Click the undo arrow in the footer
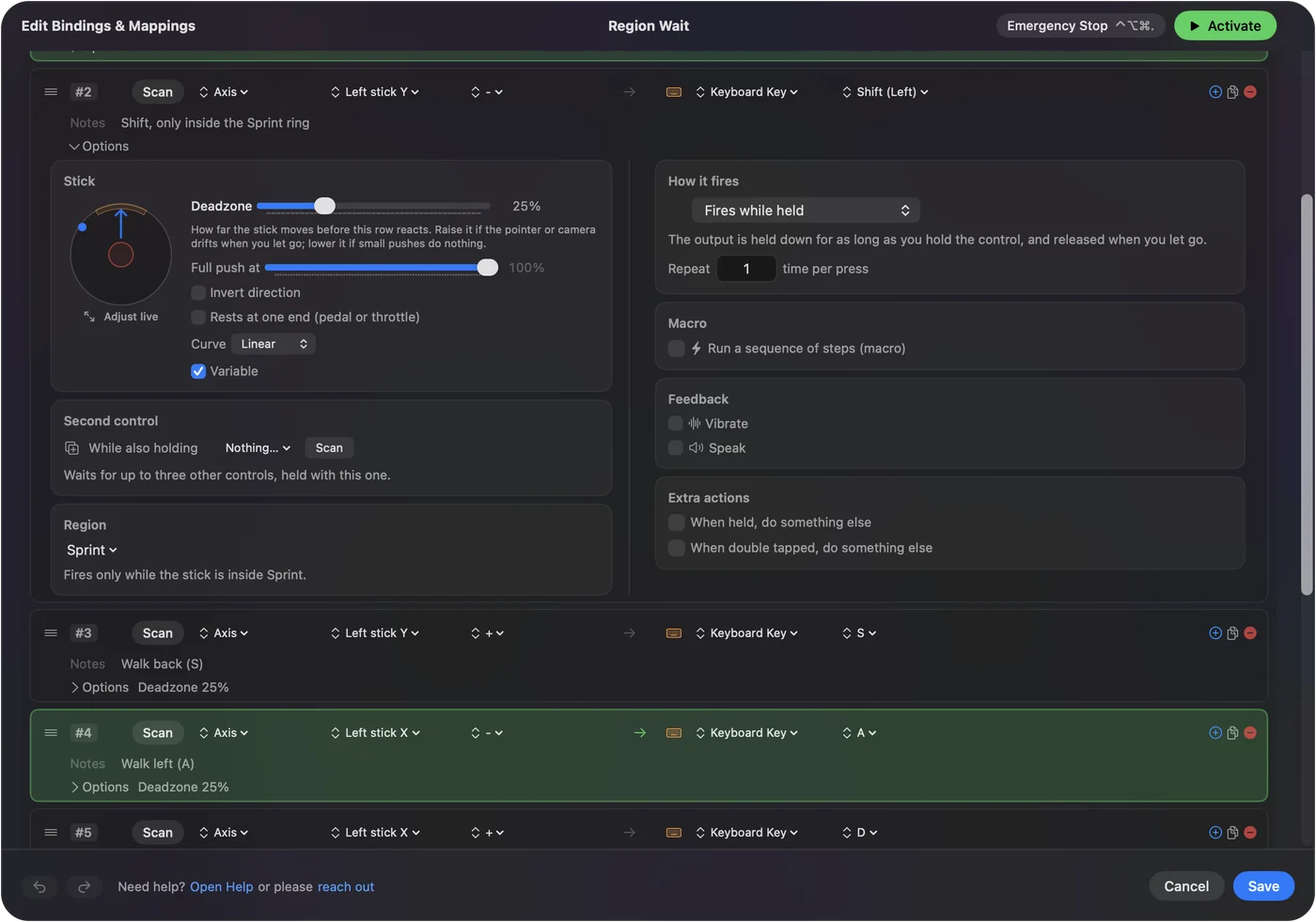This screenshot has height=922, width=1316. 39,886
